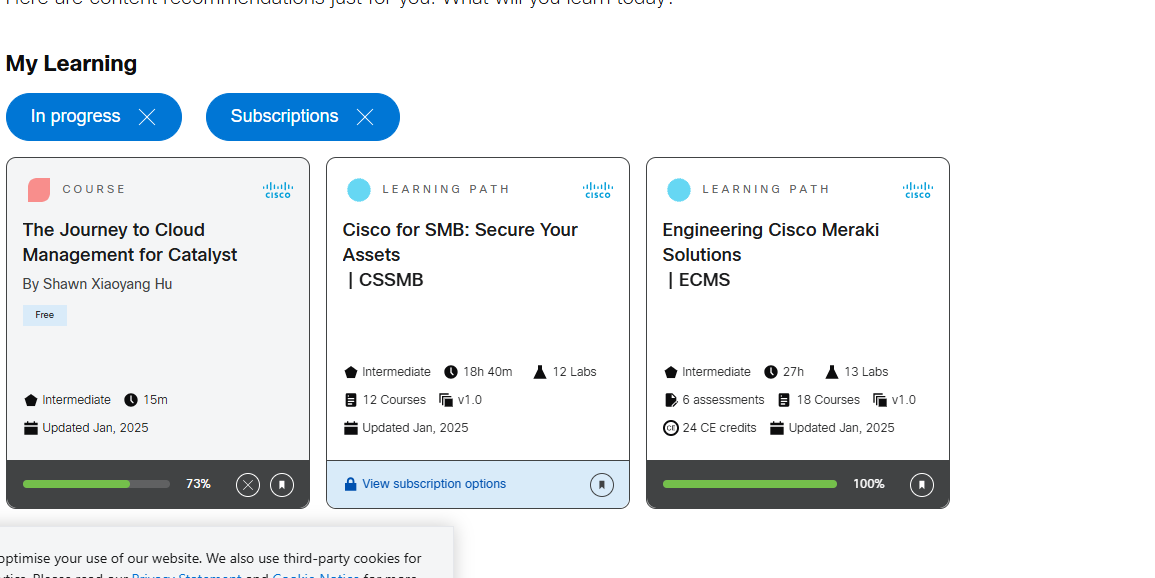
Task: Click the 73% progress bar
Action: (96, 483)
